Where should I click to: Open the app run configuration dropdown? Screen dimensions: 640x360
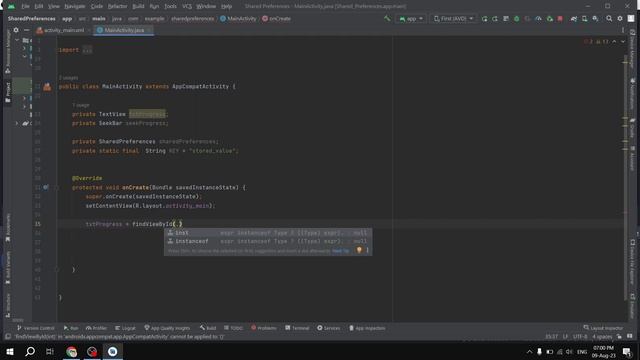pos(411,19)
